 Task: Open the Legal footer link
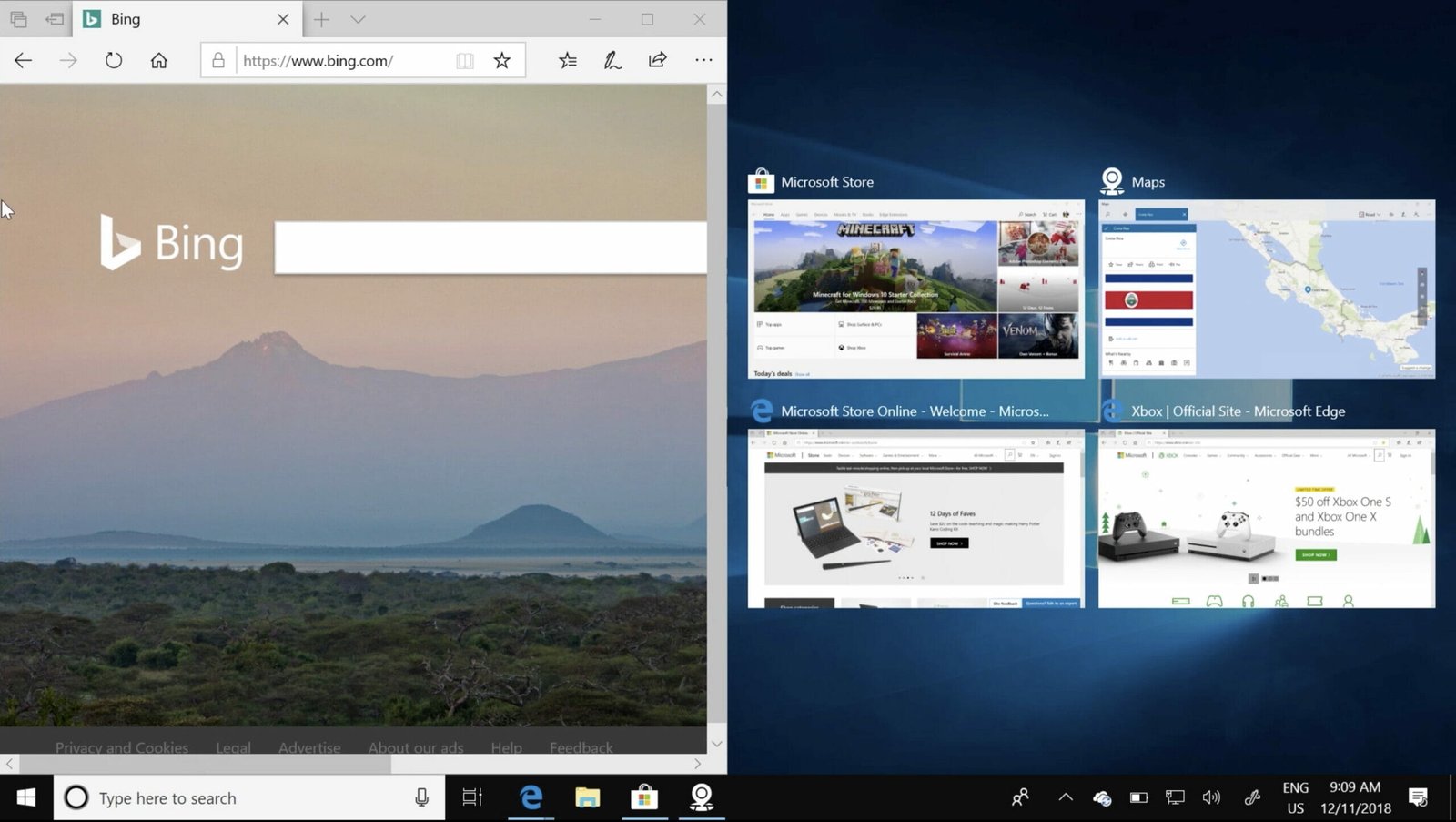233,747
